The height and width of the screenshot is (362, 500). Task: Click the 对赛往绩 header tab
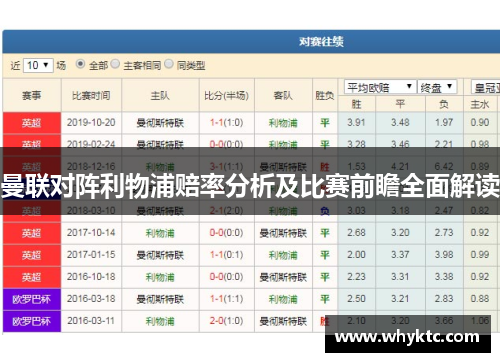[x=321, y=42]
